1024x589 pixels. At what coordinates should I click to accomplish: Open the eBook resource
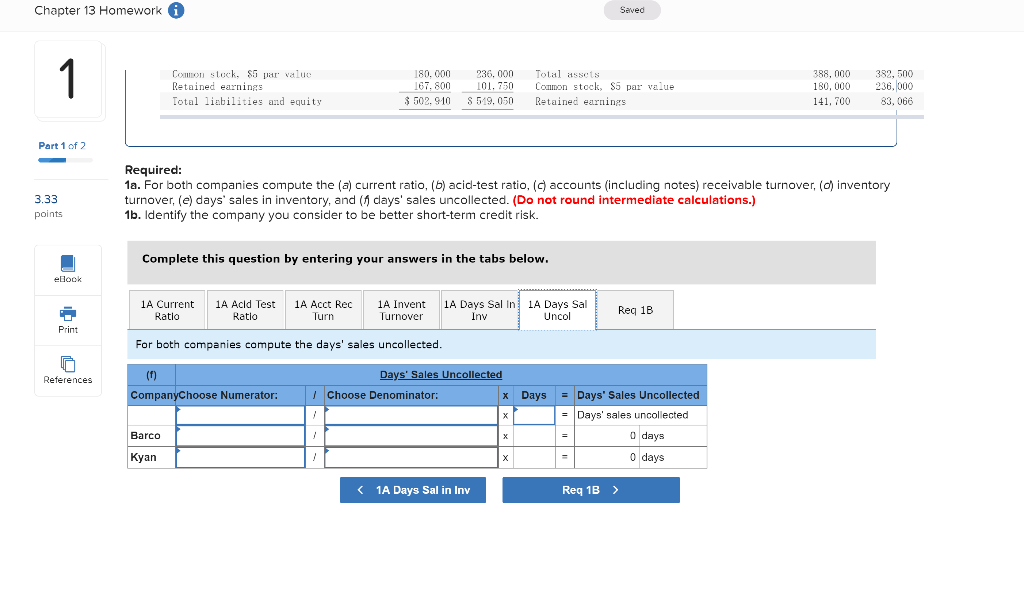pyautogui.click(x=67, y=268)
